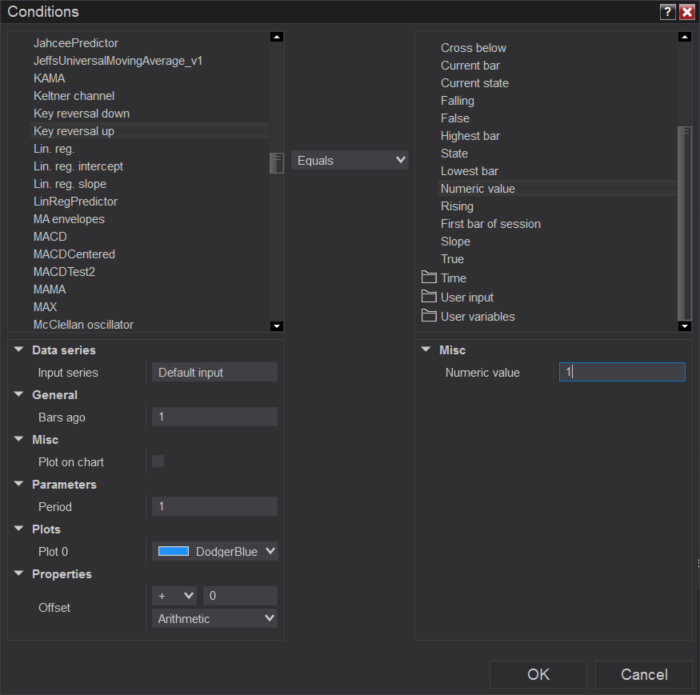700x695 pixels.
Task: Click the Offset value field
Action: 240,596
